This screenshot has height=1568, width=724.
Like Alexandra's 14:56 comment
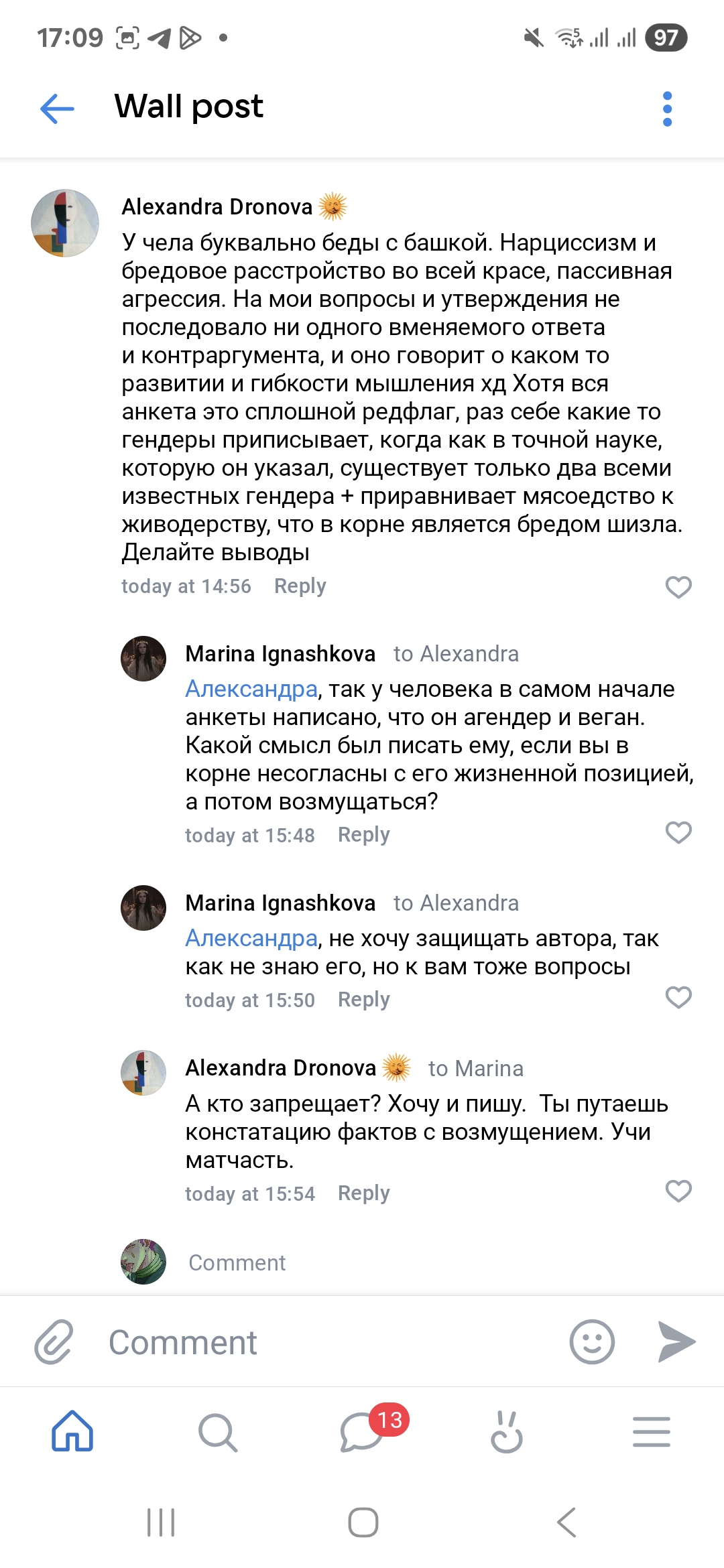678,587
